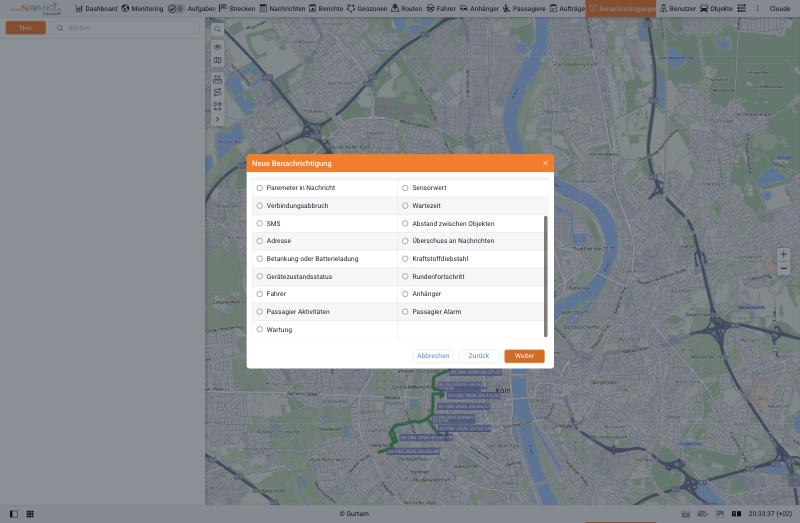Open the Dashboard tab
800x523 pixels.
pos(96,9)
